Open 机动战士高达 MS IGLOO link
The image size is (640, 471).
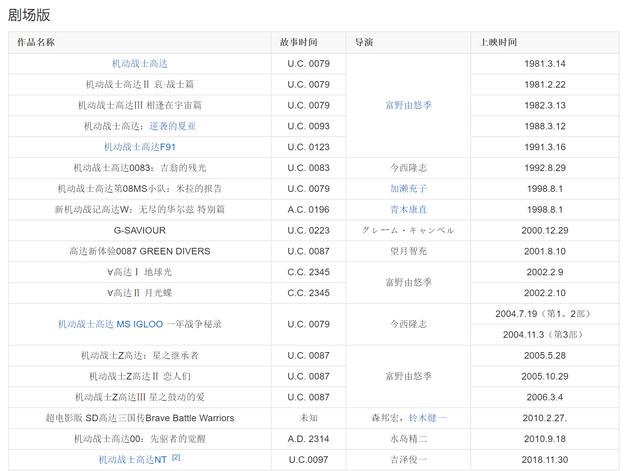[111, 324]
